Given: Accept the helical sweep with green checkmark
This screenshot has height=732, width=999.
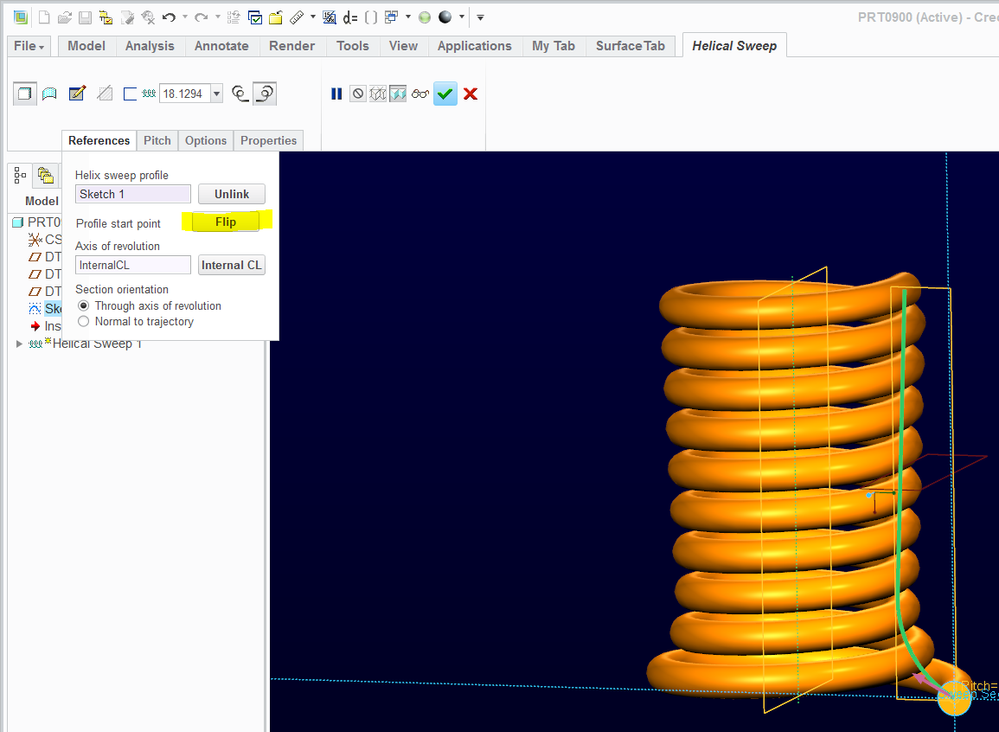Looking at the screenshot, I should click(x=446, y=94).
